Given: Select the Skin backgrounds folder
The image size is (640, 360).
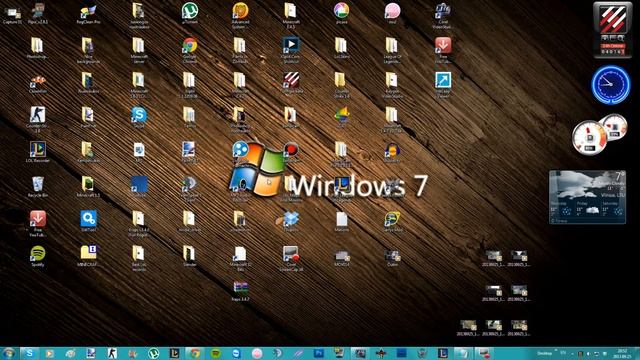Looking at the screenshot, I should click(x=88, y=50).
